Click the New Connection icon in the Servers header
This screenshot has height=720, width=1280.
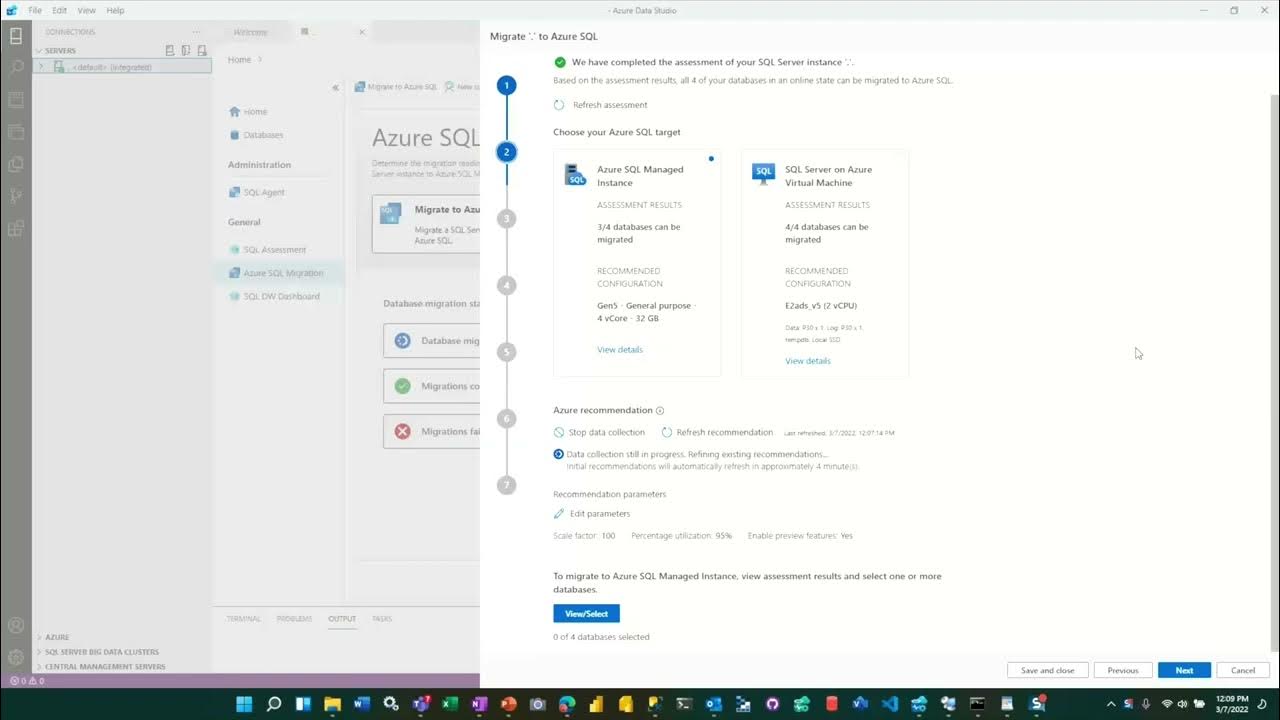[170, 50]
